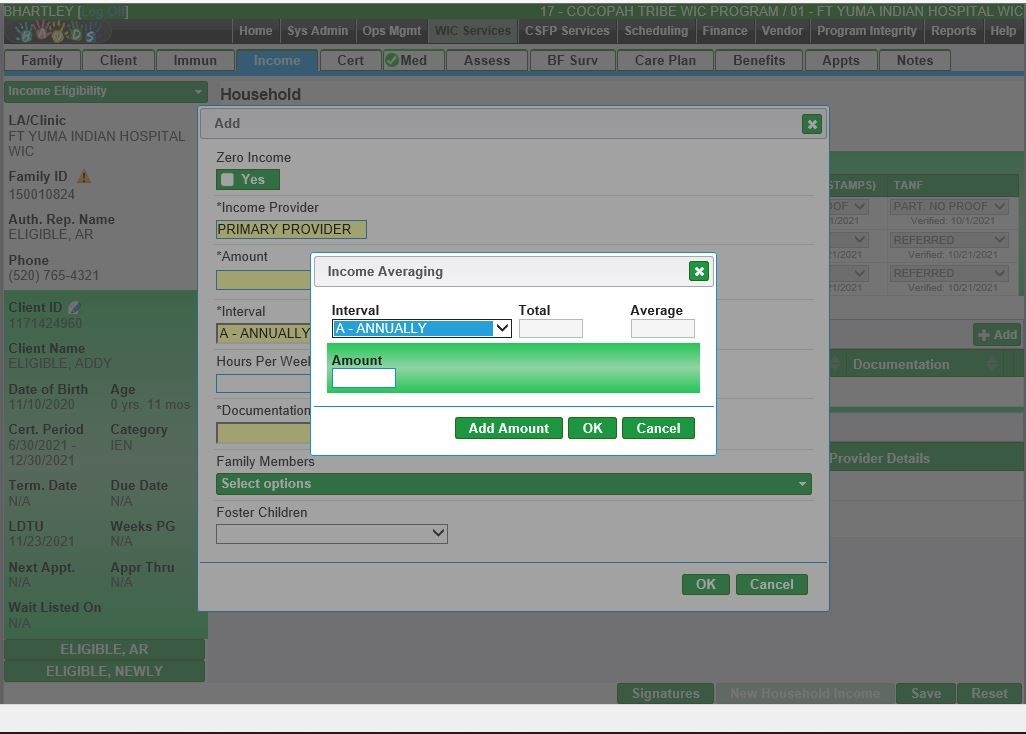Click the Log Off link

(x=104, y=11)
